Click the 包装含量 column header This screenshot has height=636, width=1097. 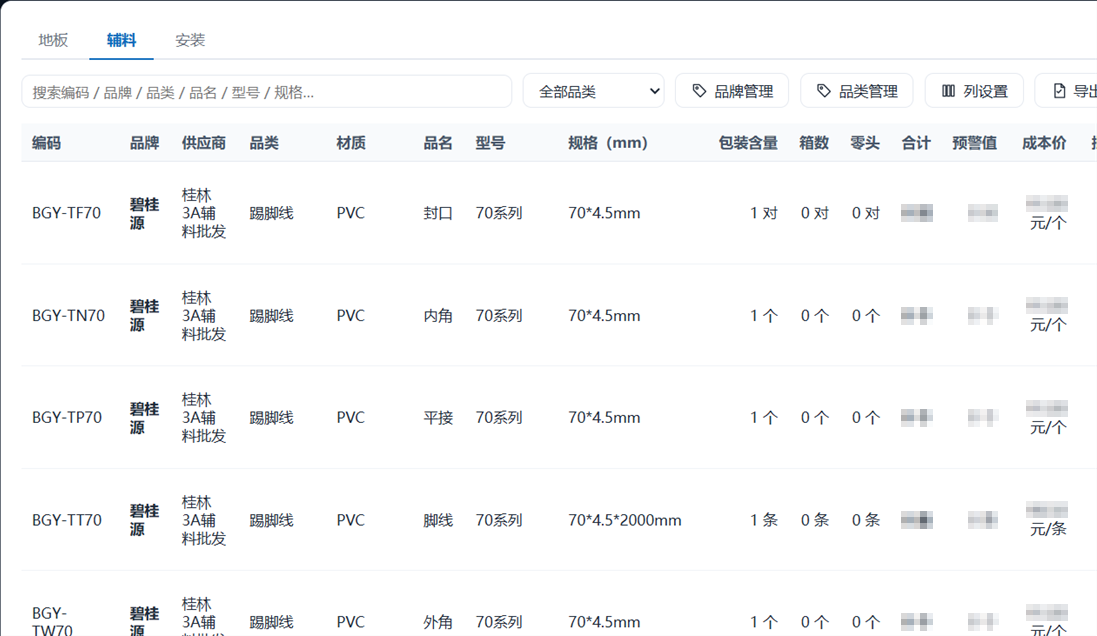pos(748,143)
